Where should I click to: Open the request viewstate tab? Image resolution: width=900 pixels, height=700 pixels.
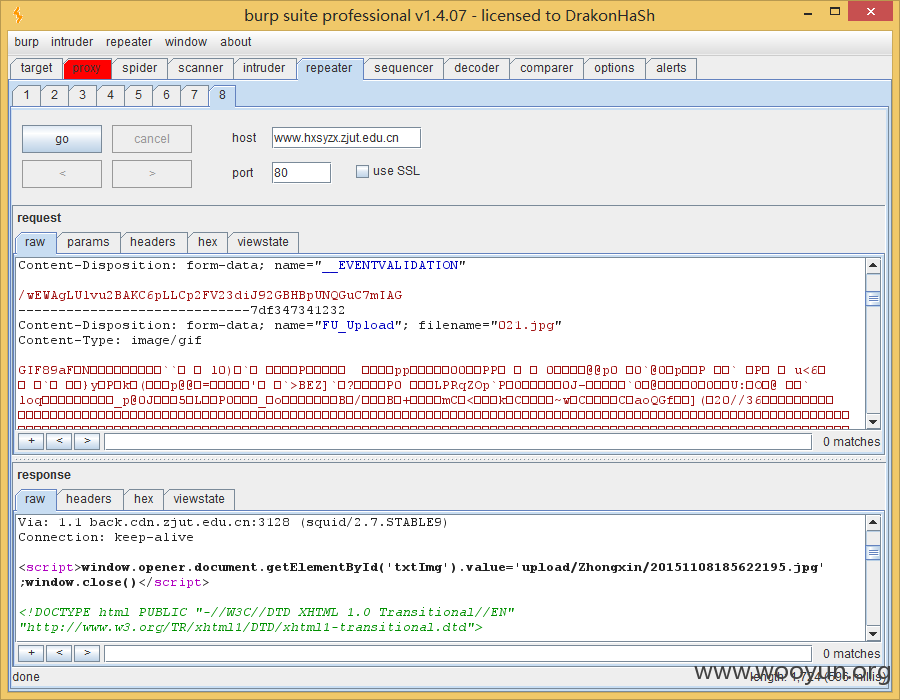click(x=263, y=242)
